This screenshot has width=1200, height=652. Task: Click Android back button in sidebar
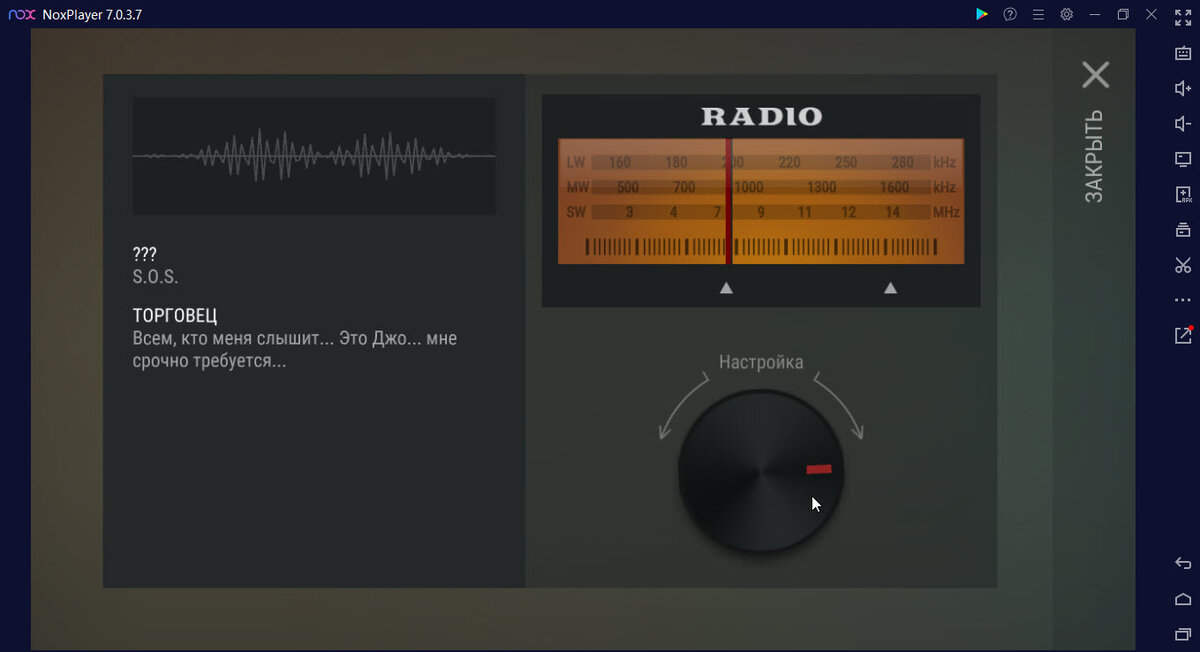(1182, 563)
